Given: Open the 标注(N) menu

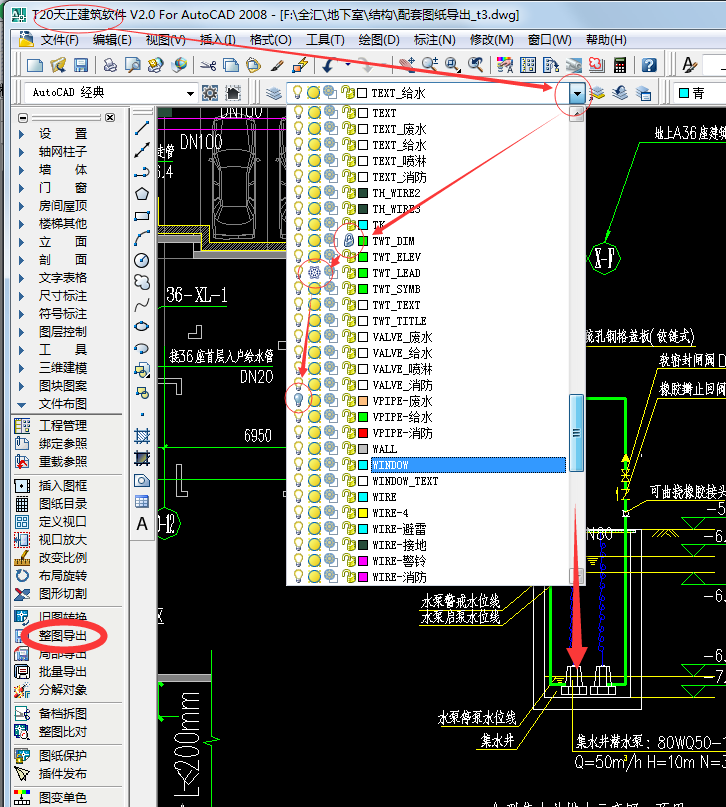Looking at the screenshot, I should coord(435,40).
